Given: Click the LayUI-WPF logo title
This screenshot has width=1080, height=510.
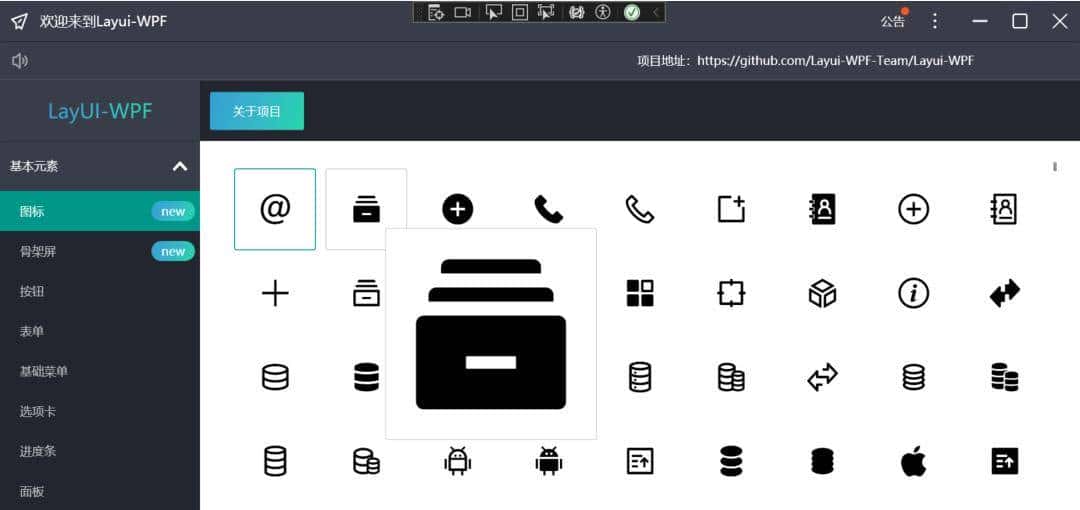Looking at the screenshot, I should pyautogui.click(x=100, y=111).
